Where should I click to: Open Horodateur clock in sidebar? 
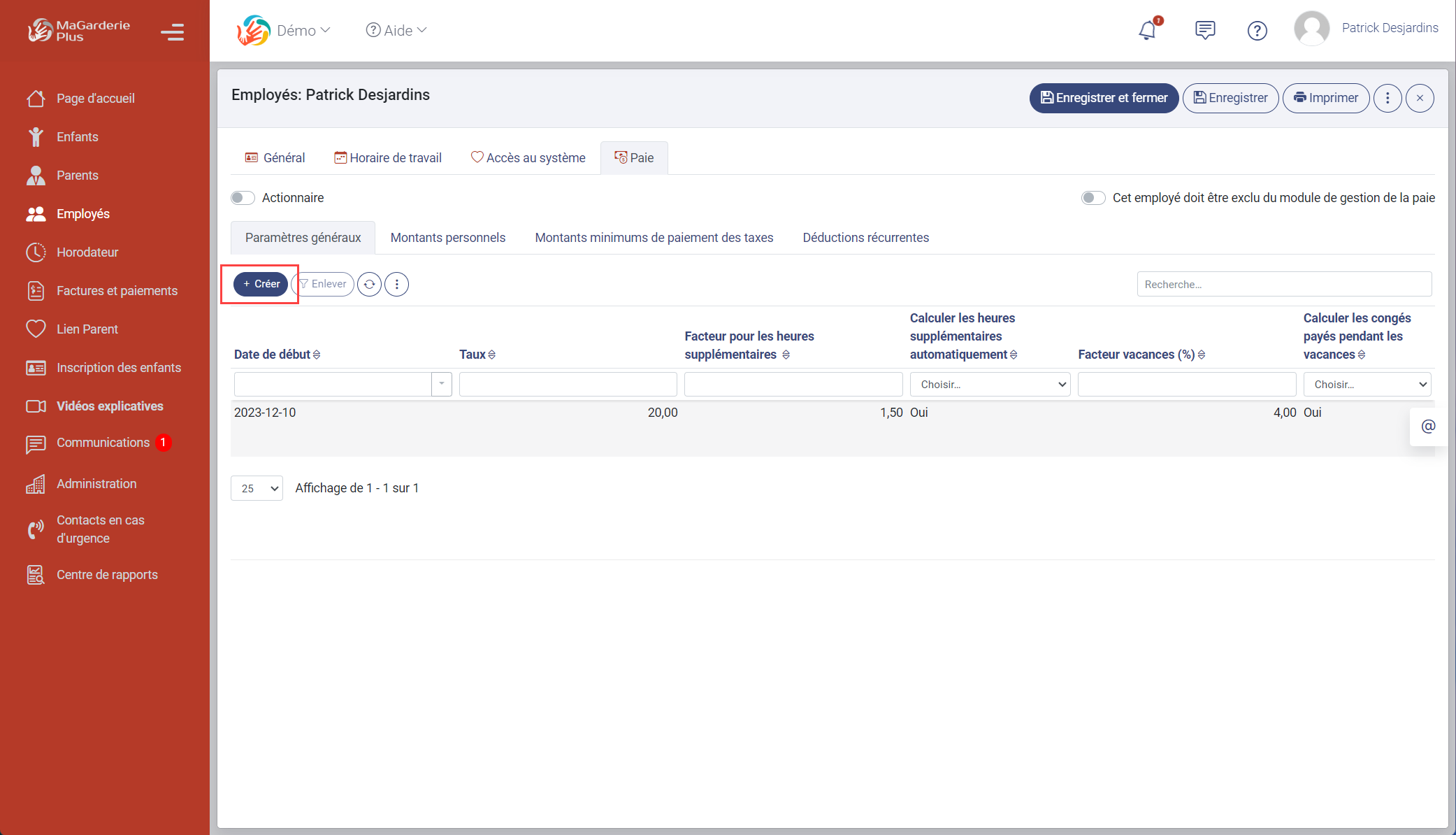pos(87,252)
